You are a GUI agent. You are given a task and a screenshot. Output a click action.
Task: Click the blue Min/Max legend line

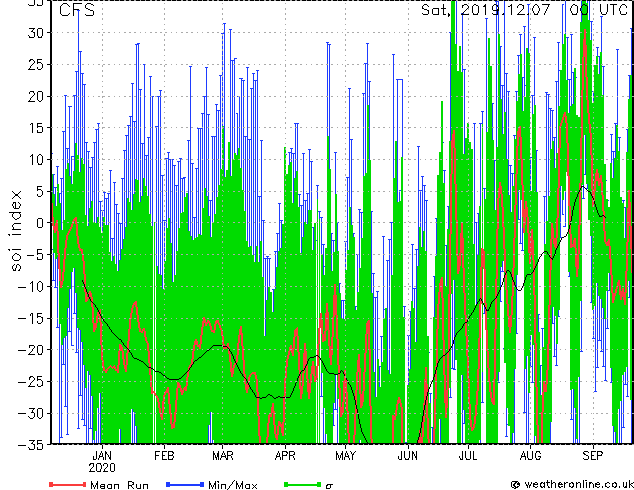(185, 484)
